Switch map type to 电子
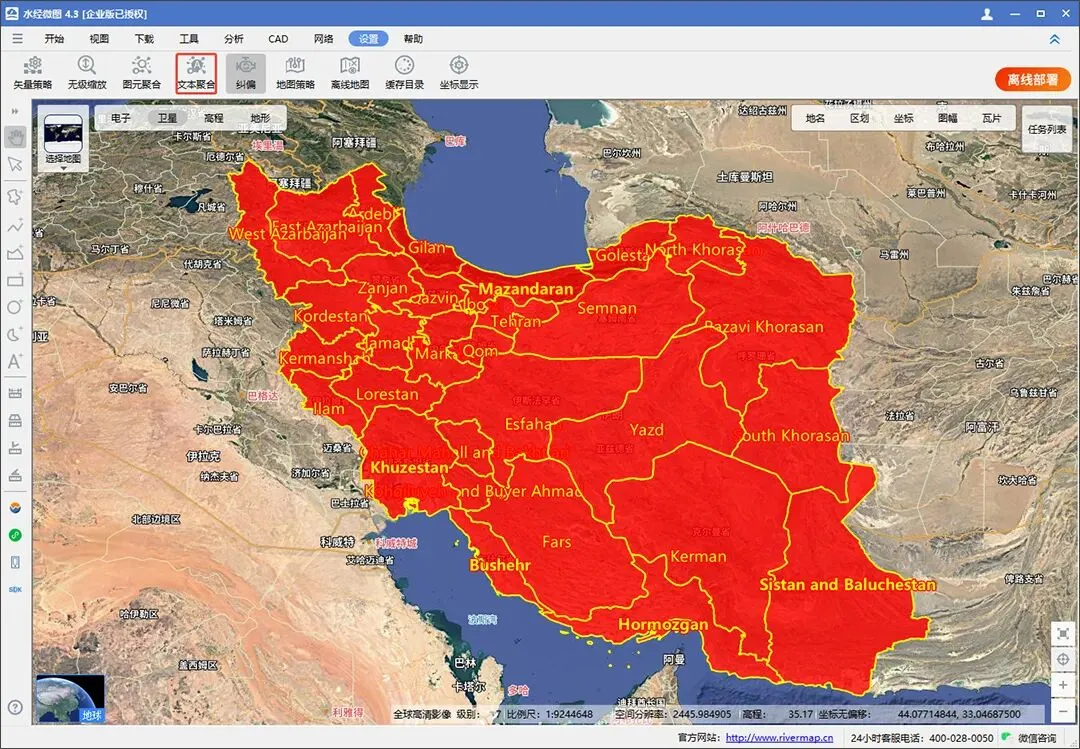Screen dimensions: 1080x749 point(121,118)
